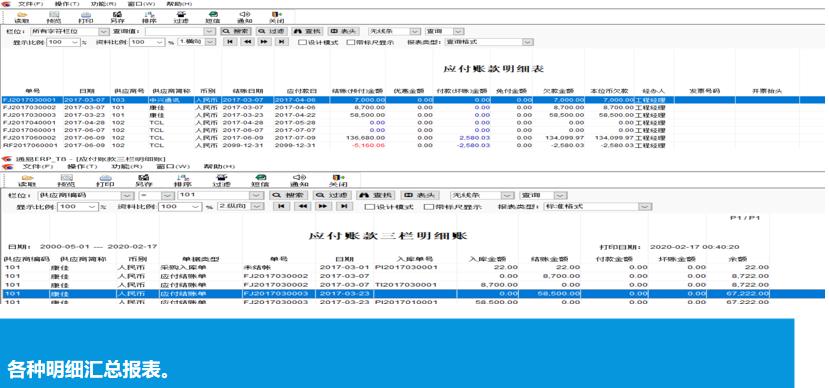Open 显示比例 dropdown in upper 明细表 window
This screenshot has width=829, height=388.
pos(75,42)
